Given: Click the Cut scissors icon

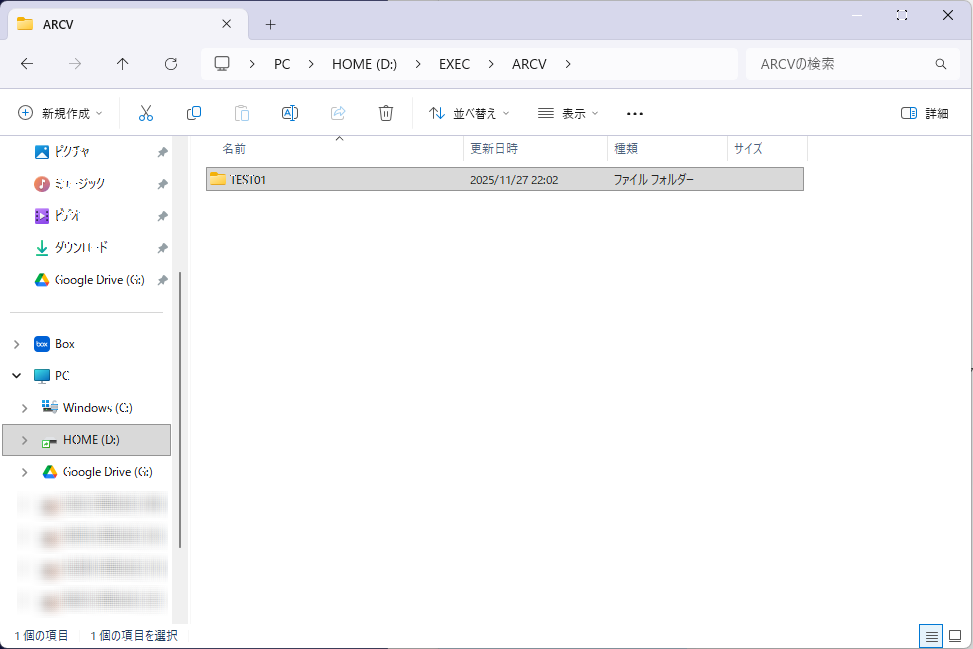Looking at the screenshot, I should pyautogui.click(x=146, y=113).
